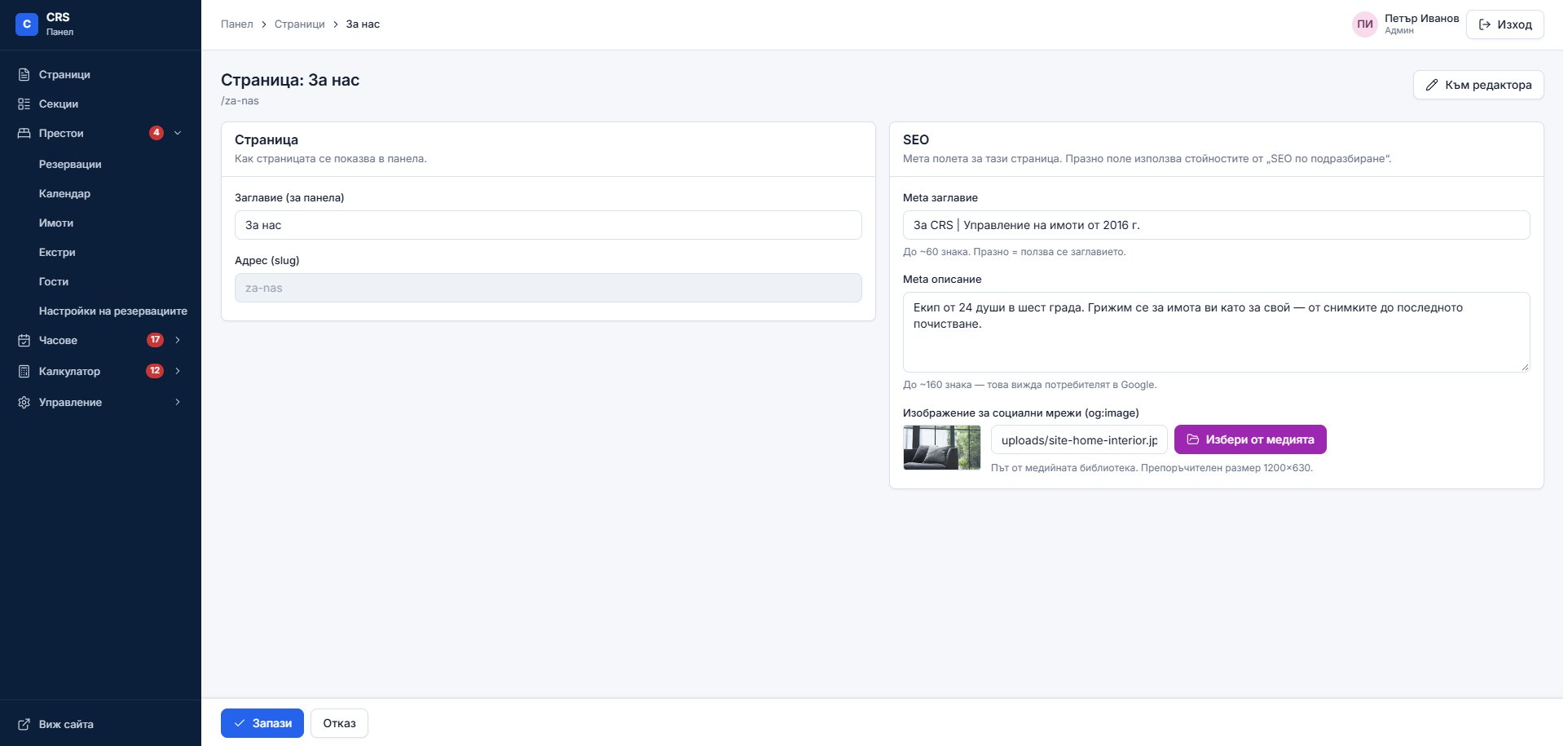The image size is (1568, 746).
Task: Click the Часове calendar icon
Action: [x=24, y=340]
